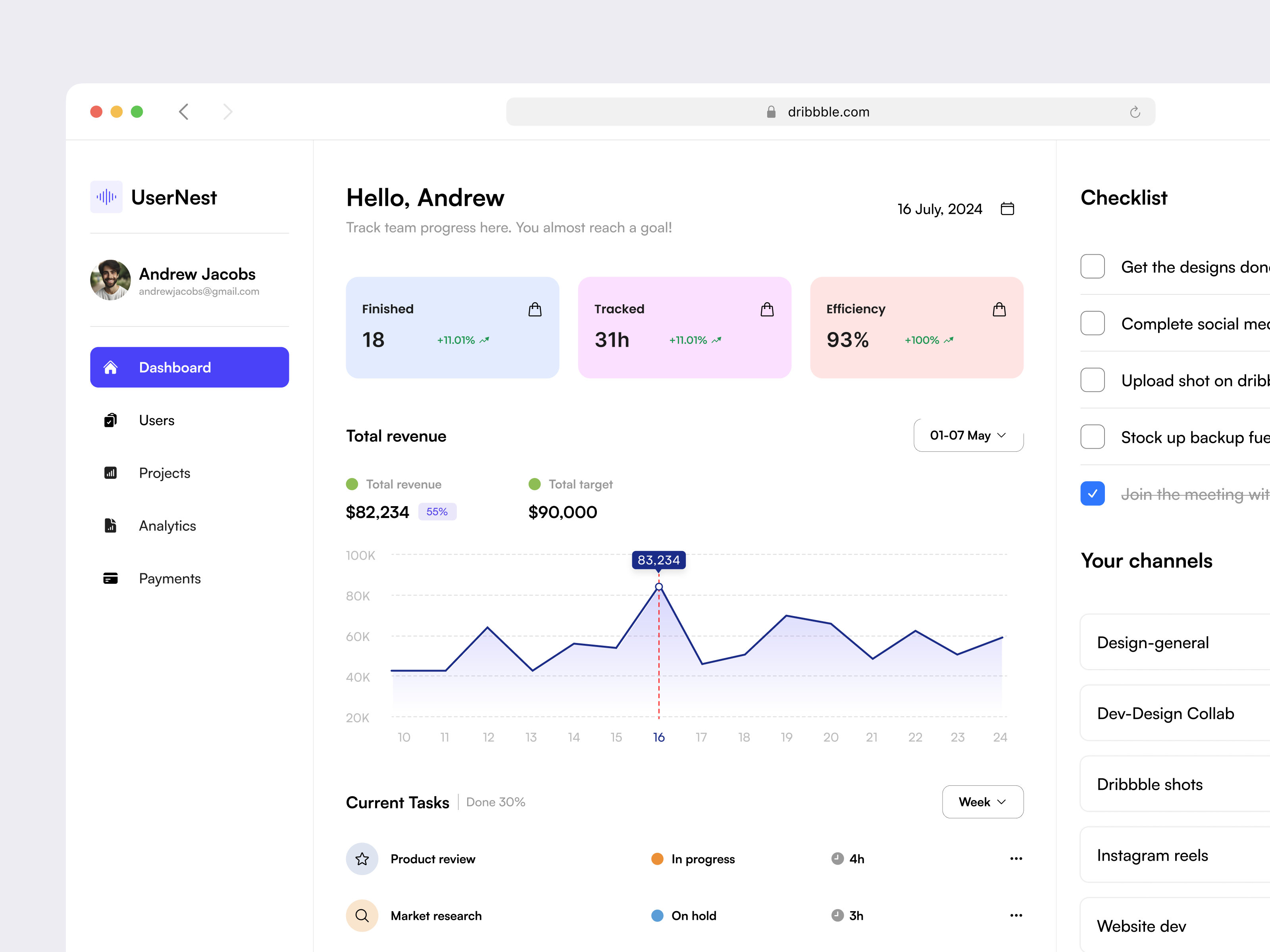Click the bag icon on the Finished card
Screen dimensions: 1270x952
point(534,309)
